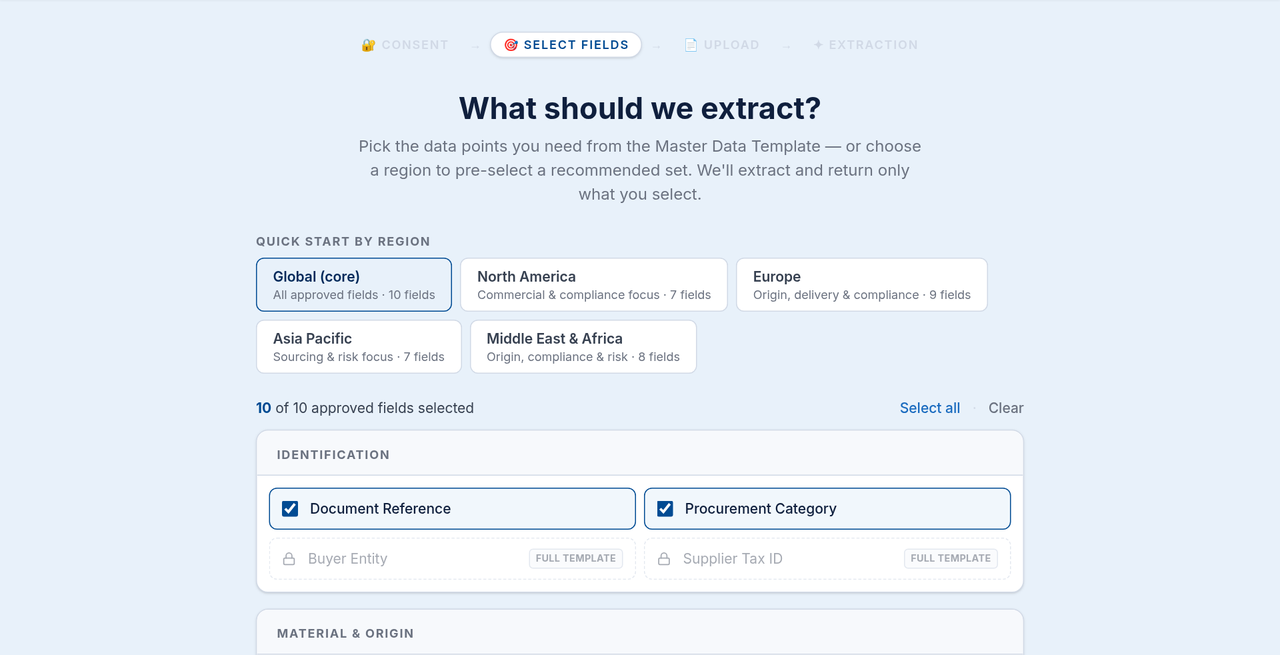Image resolution: width=1280 pixels, height=655 pixels.
Task: Click the Clear link
Action: click(1006, 408)
